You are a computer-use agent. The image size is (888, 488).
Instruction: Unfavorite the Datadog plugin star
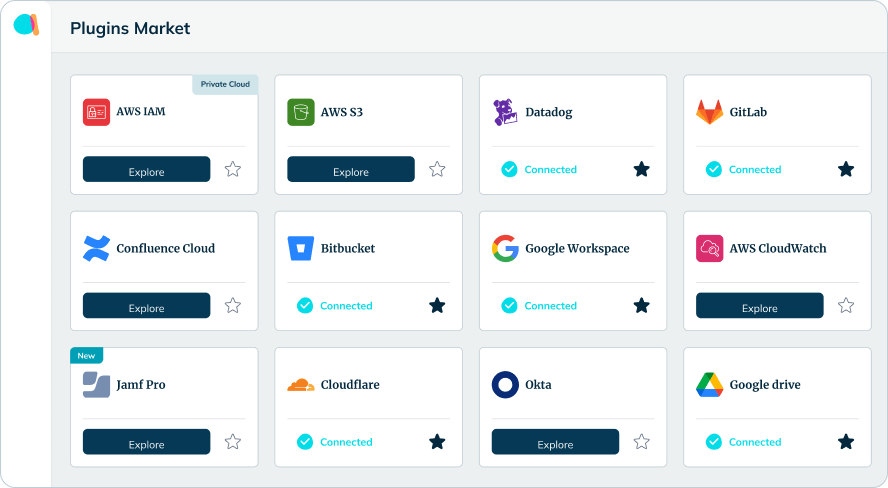pos(642,169)
